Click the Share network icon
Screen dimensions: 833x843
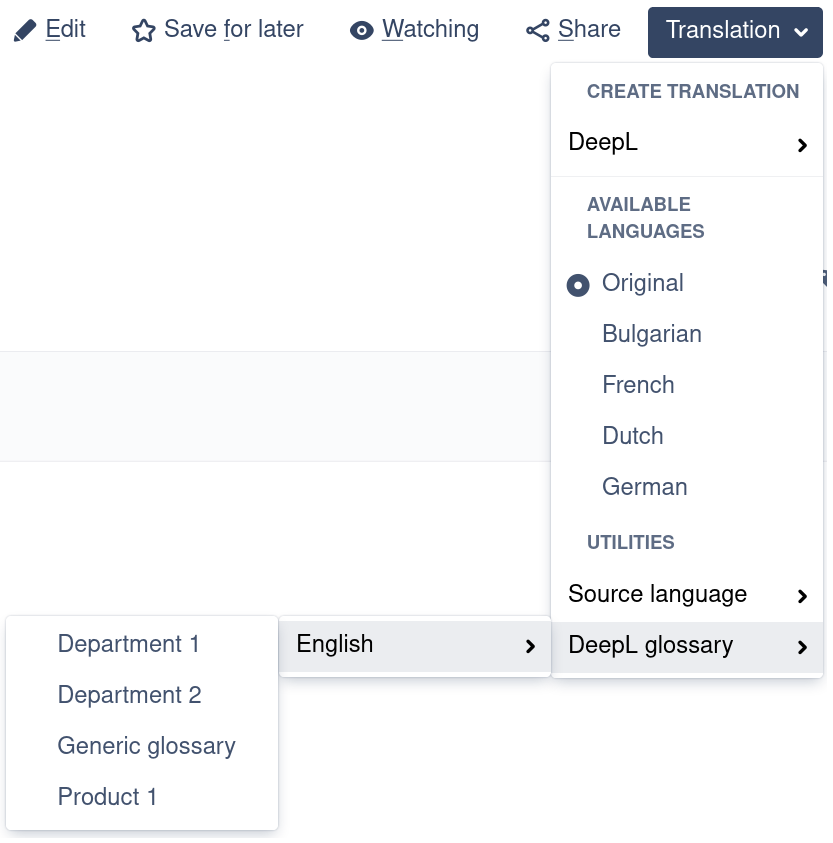coord(538,31)
